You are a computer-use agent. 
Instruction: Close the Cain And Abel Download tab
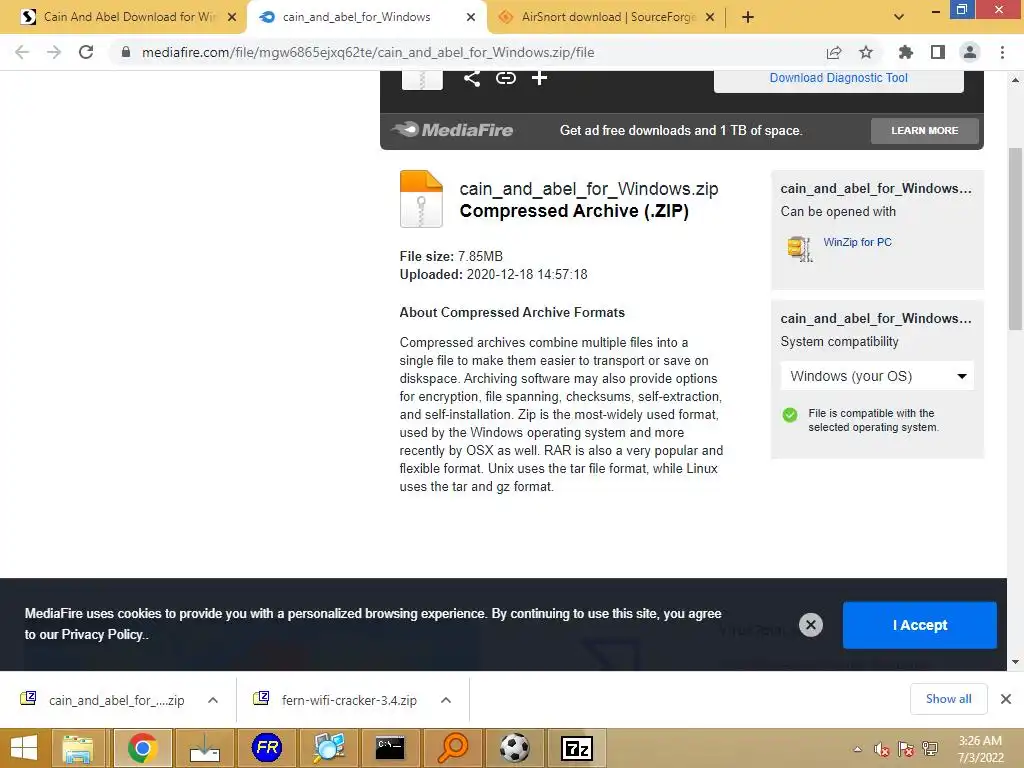coord(232,17)
